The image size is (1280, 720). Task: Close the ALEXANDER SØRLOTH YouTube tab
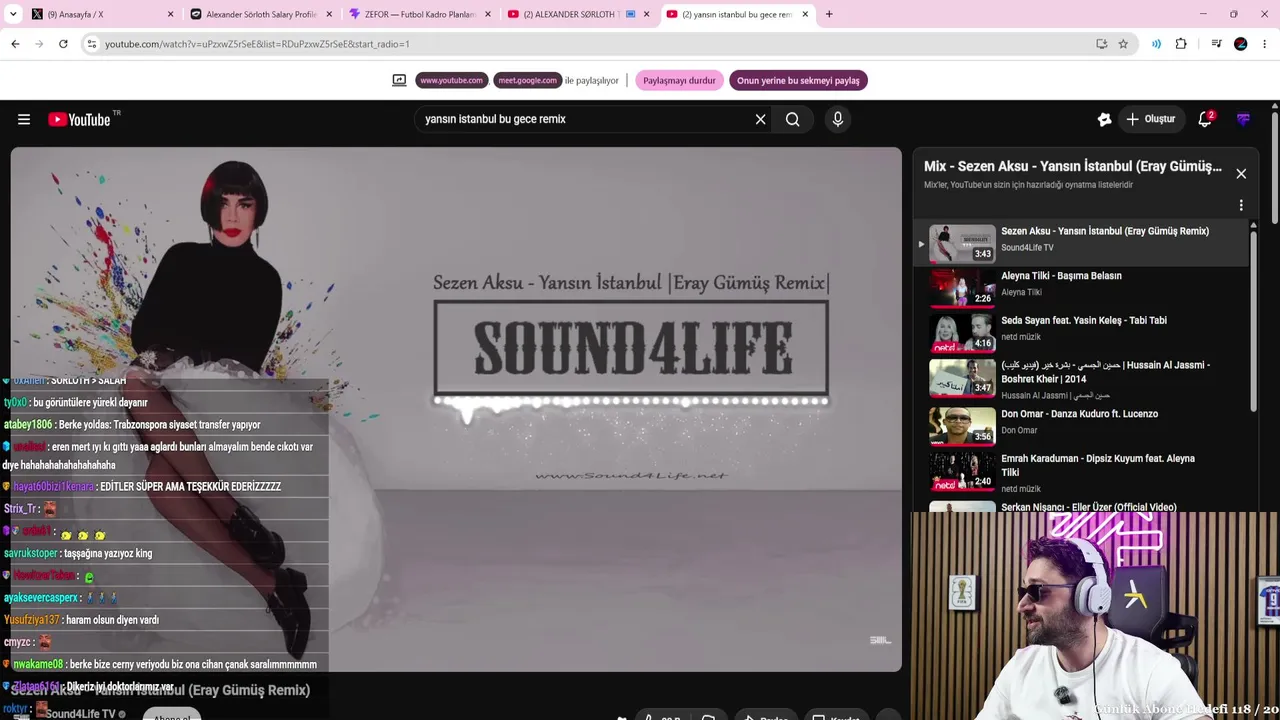(x=646, y=14)
